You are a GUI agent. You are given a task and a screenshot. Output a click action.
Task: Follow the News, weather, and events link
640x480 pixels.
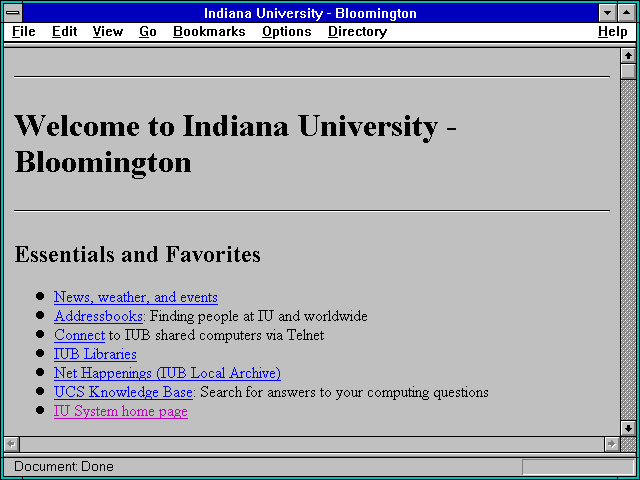(x=136, y=297)
